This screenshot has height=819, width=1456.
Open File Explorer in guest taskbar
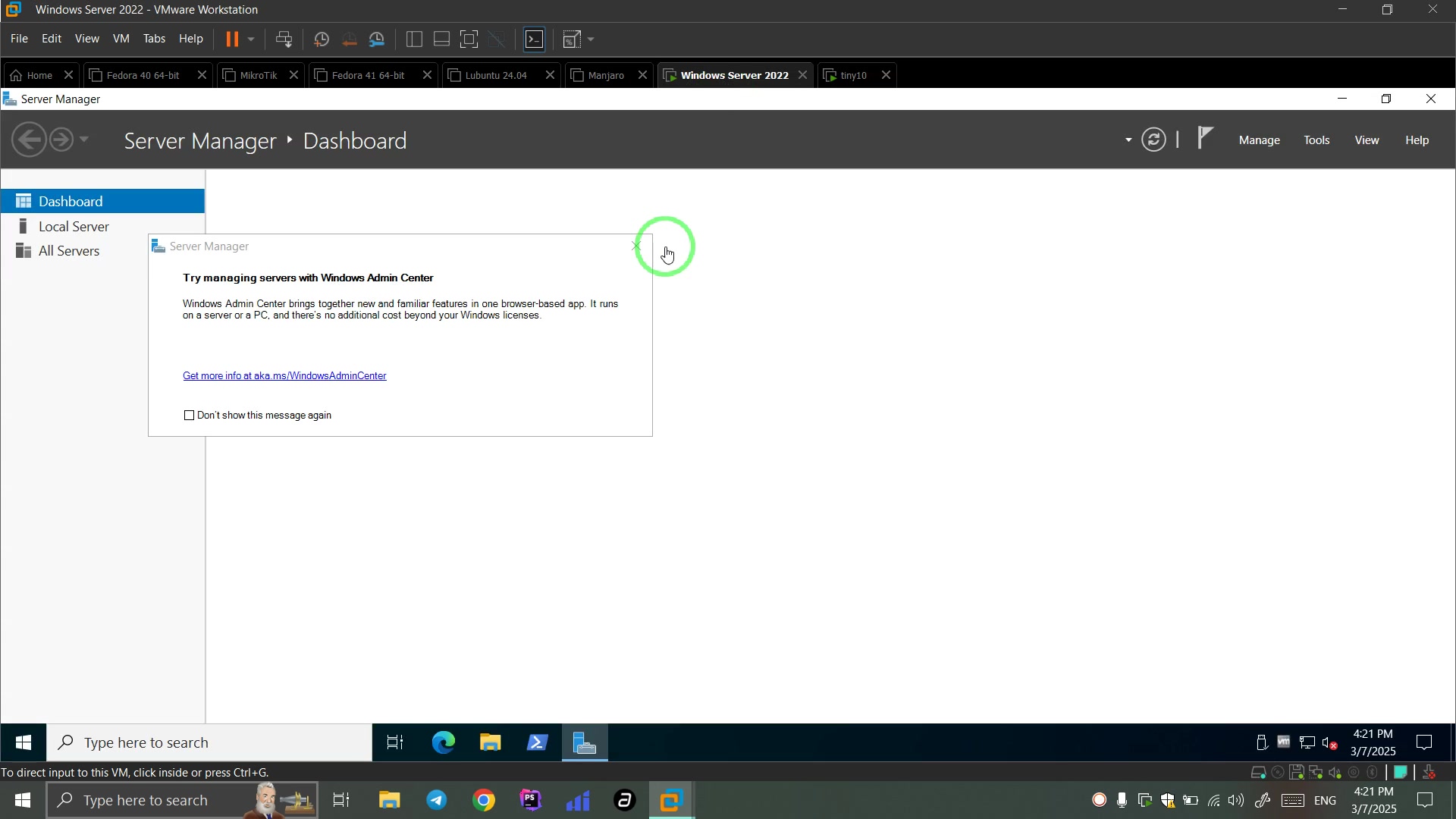(490, 742)
